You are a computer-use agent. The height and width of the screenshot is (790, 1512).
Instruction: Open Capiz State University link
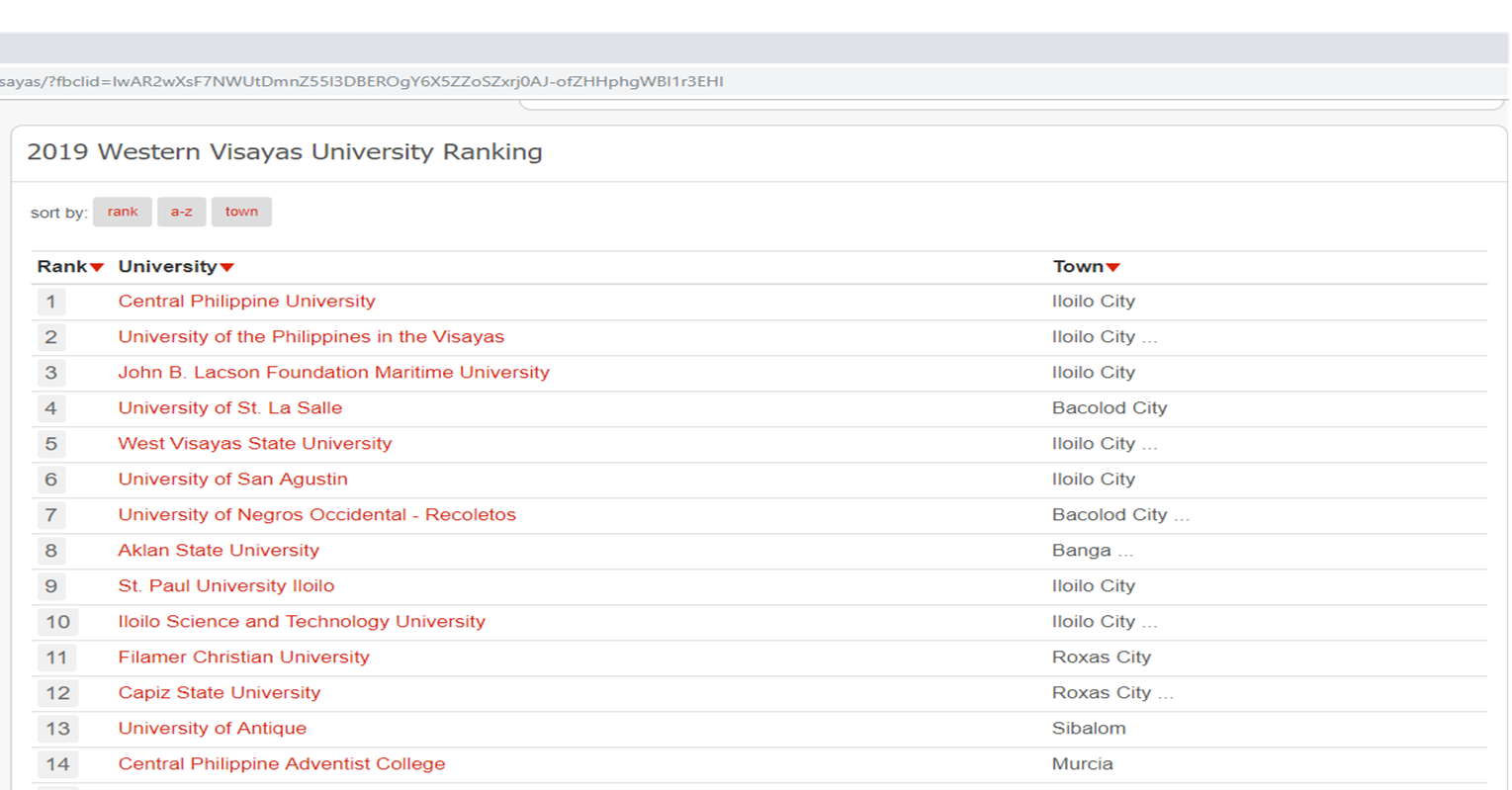219,693
